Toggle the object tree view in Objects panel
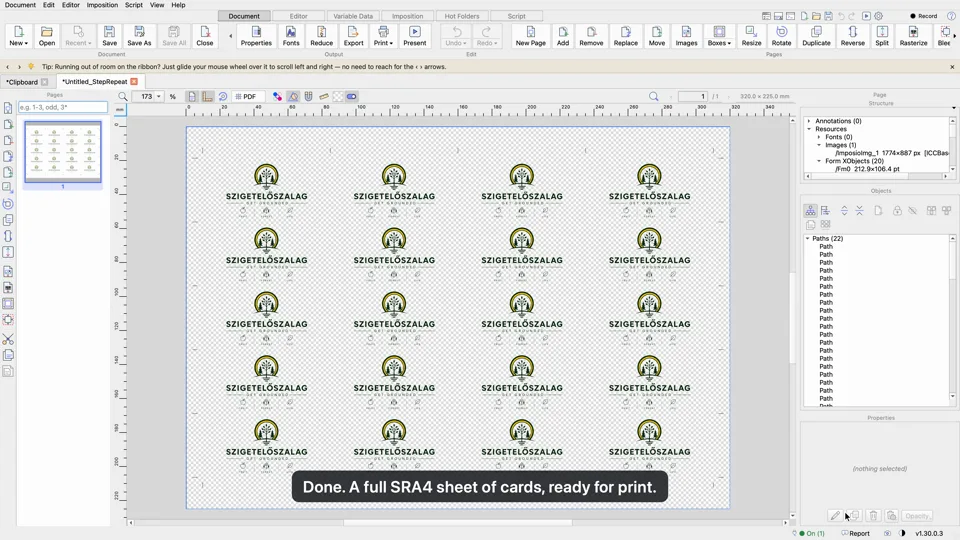 (810, 211)
